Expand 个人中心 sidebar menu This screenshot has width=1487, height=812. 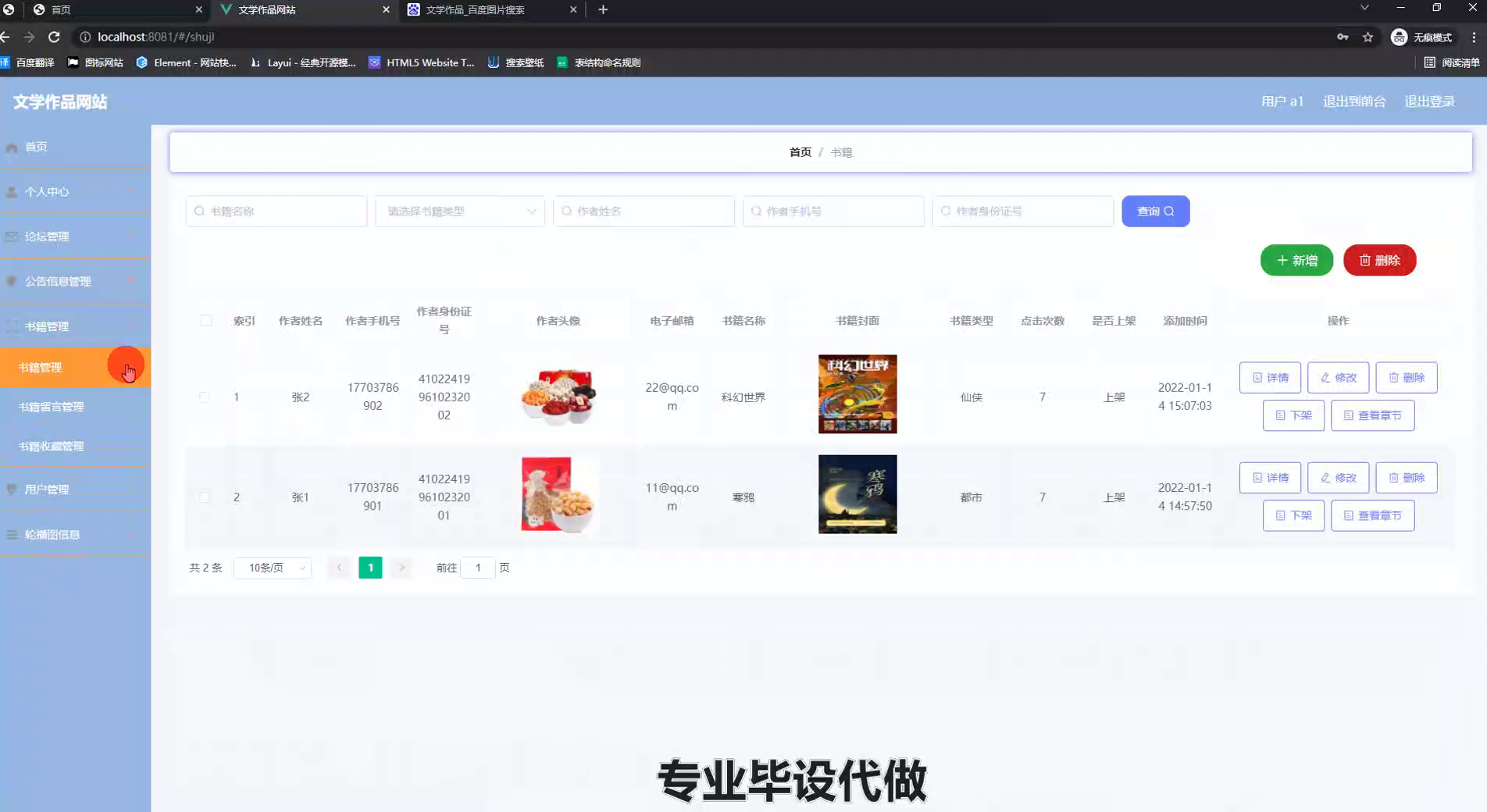[75, 191]
